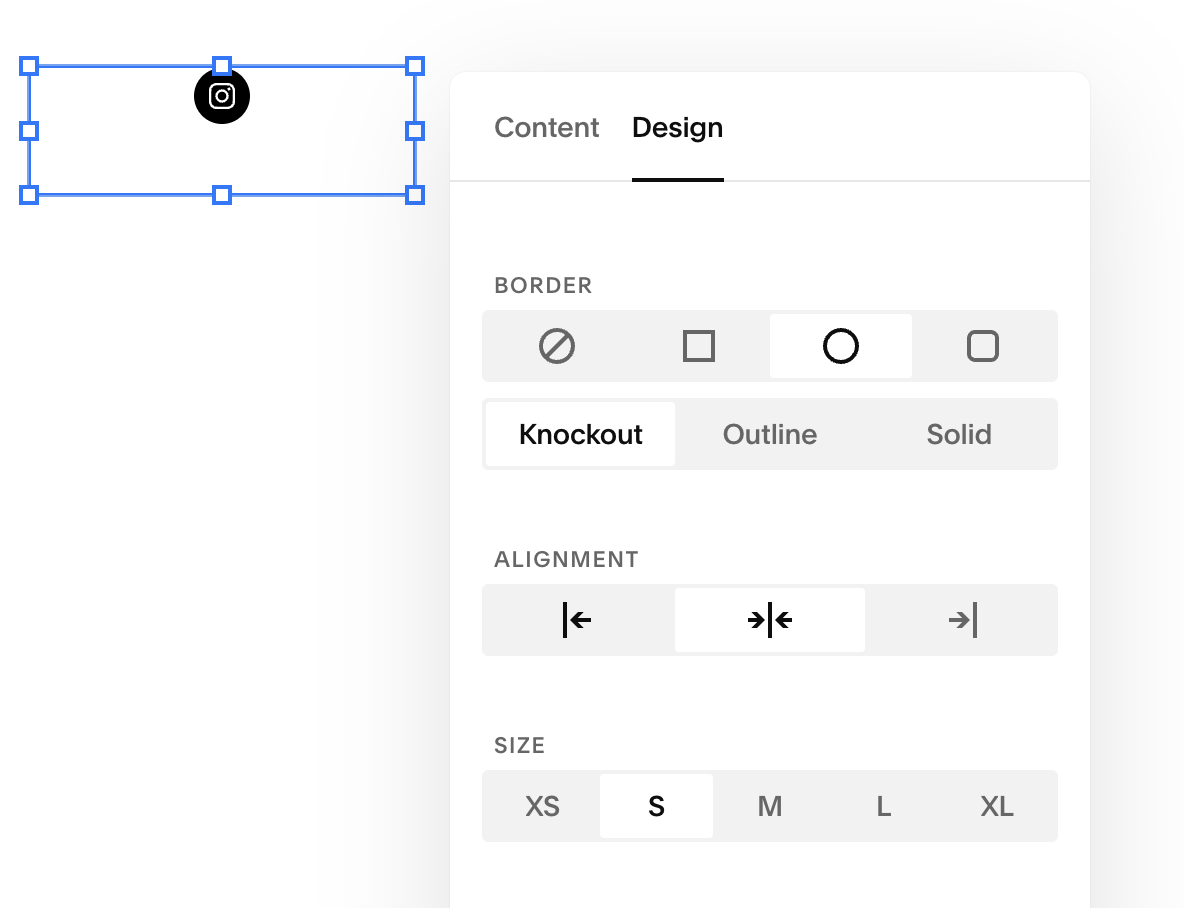The height and width of the screenshot is (908, 1184).
Task: Click the top-right selection handle
Action: 415,66
